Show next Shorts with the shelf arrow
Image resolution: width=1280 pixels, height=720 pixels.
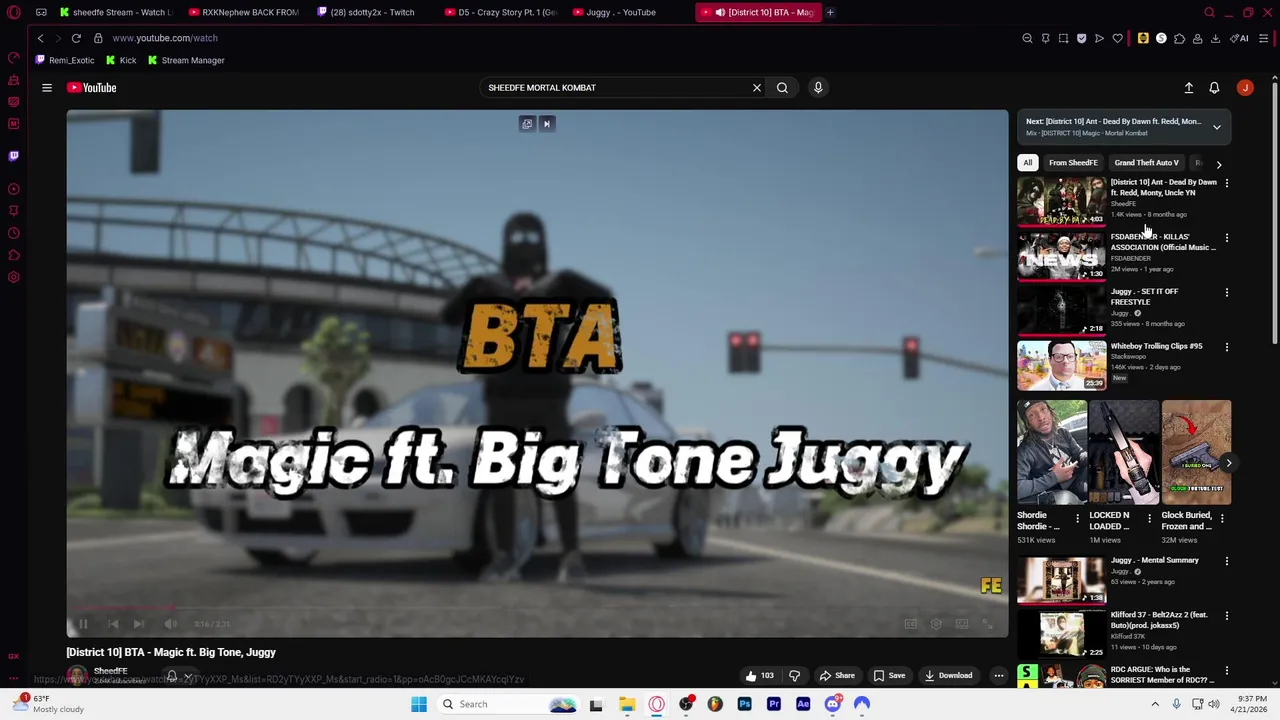1228,463
